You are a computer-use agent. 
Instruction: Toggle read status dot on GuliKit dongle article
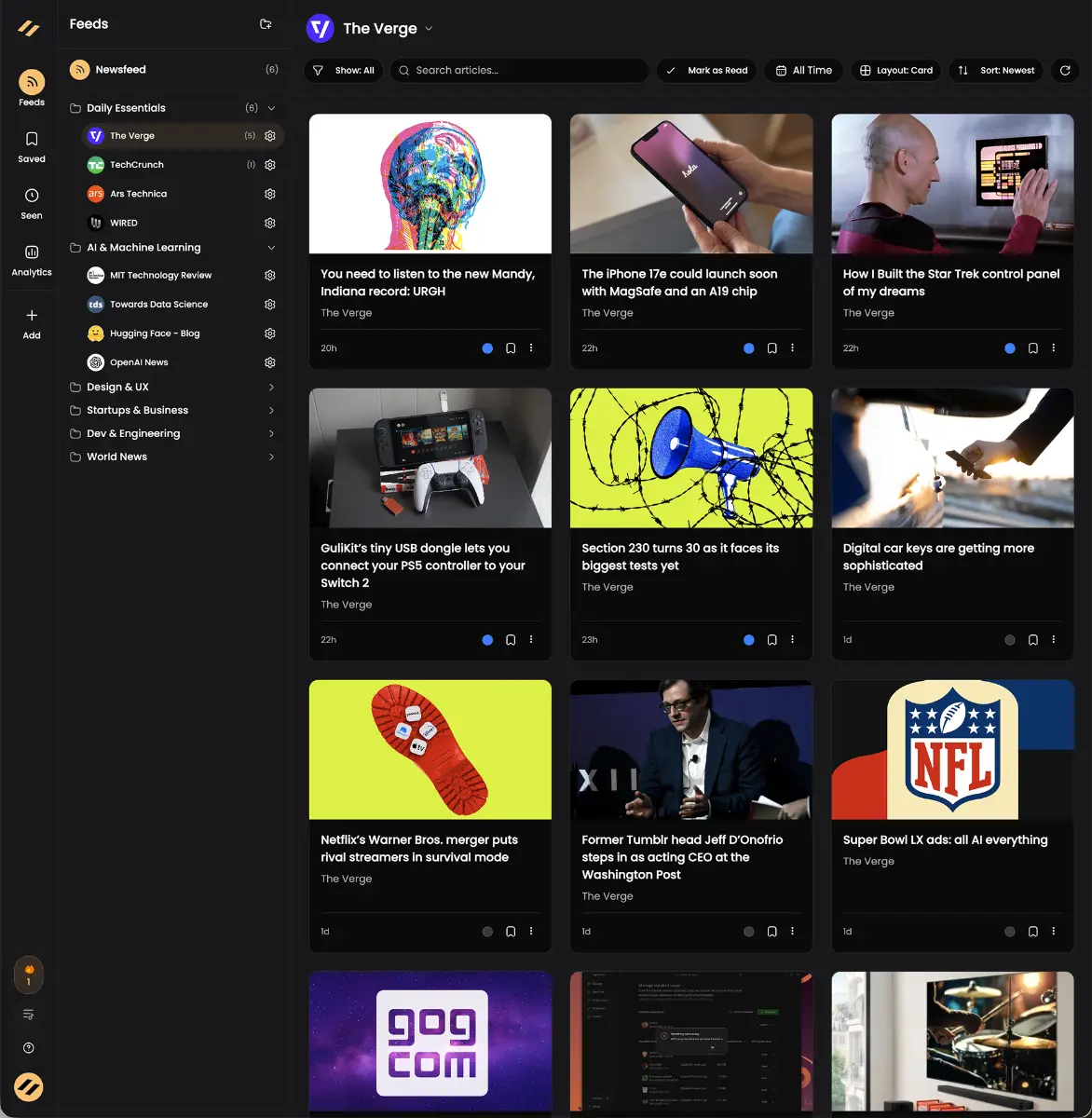coord(487,640)
